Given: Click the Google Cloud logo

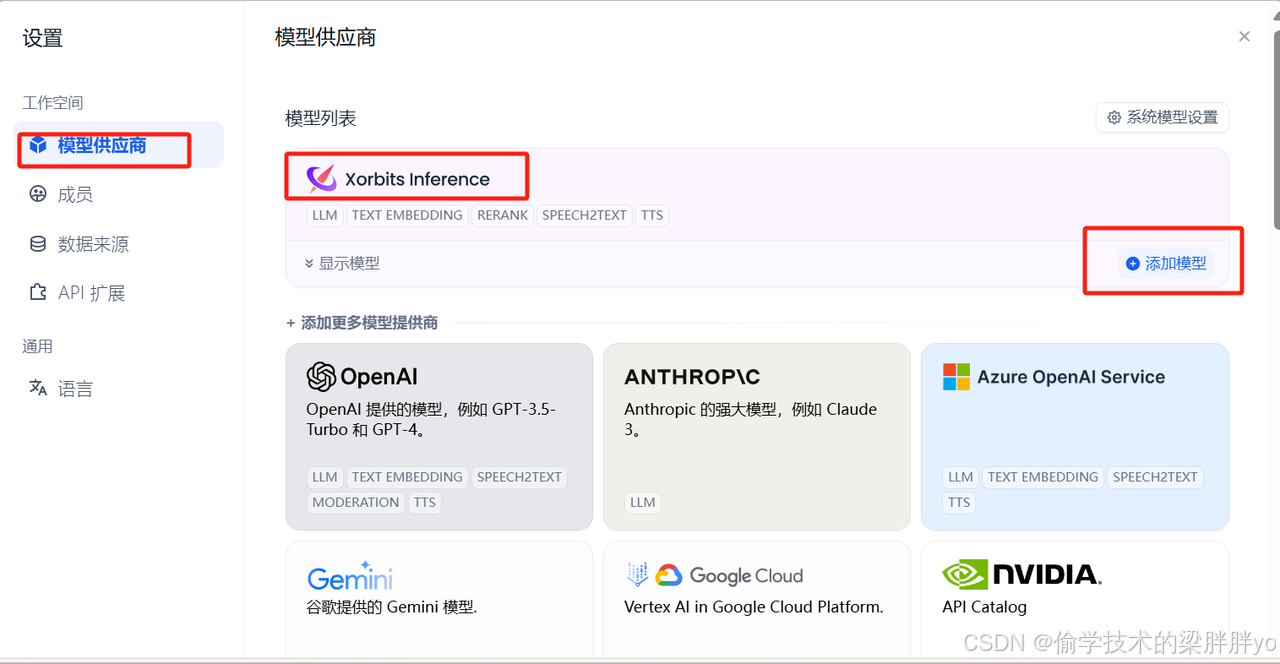Looking at the screenshot, I should (x=730, y=576).
